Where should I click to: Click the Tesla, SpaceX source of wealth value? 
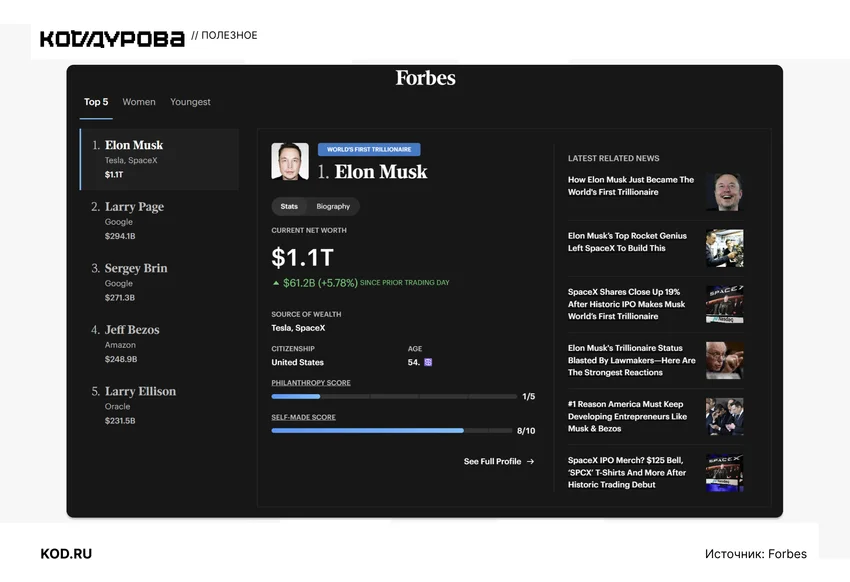298,328
